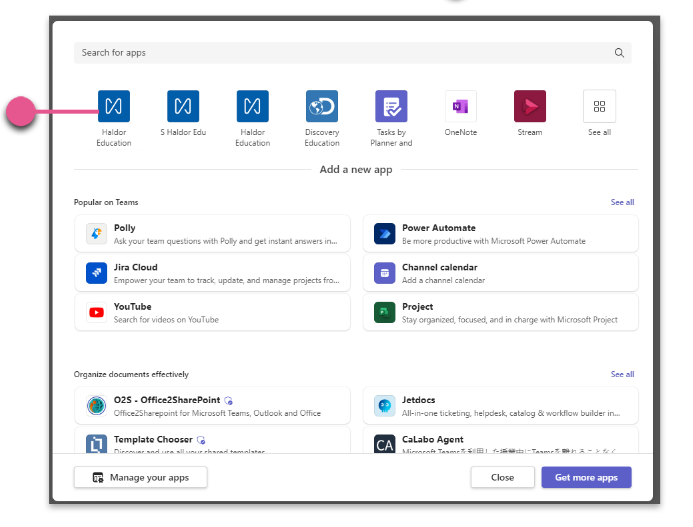Open the Jira Cloud card
Viewport: 693px width, 527px height.
(213, 273)
